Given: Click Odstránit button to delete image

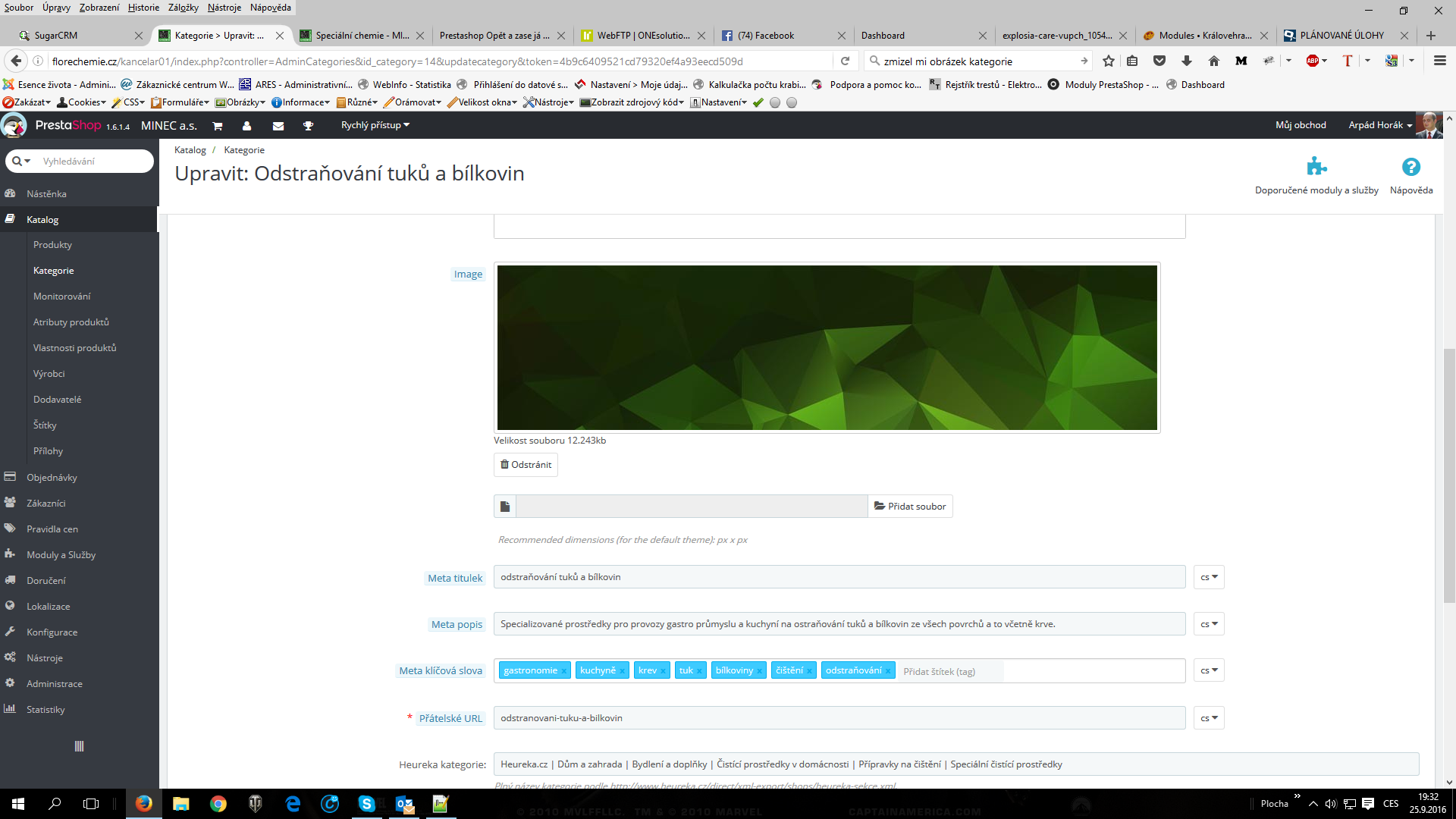Looking at the screenshot, I should tap(526, 465).
